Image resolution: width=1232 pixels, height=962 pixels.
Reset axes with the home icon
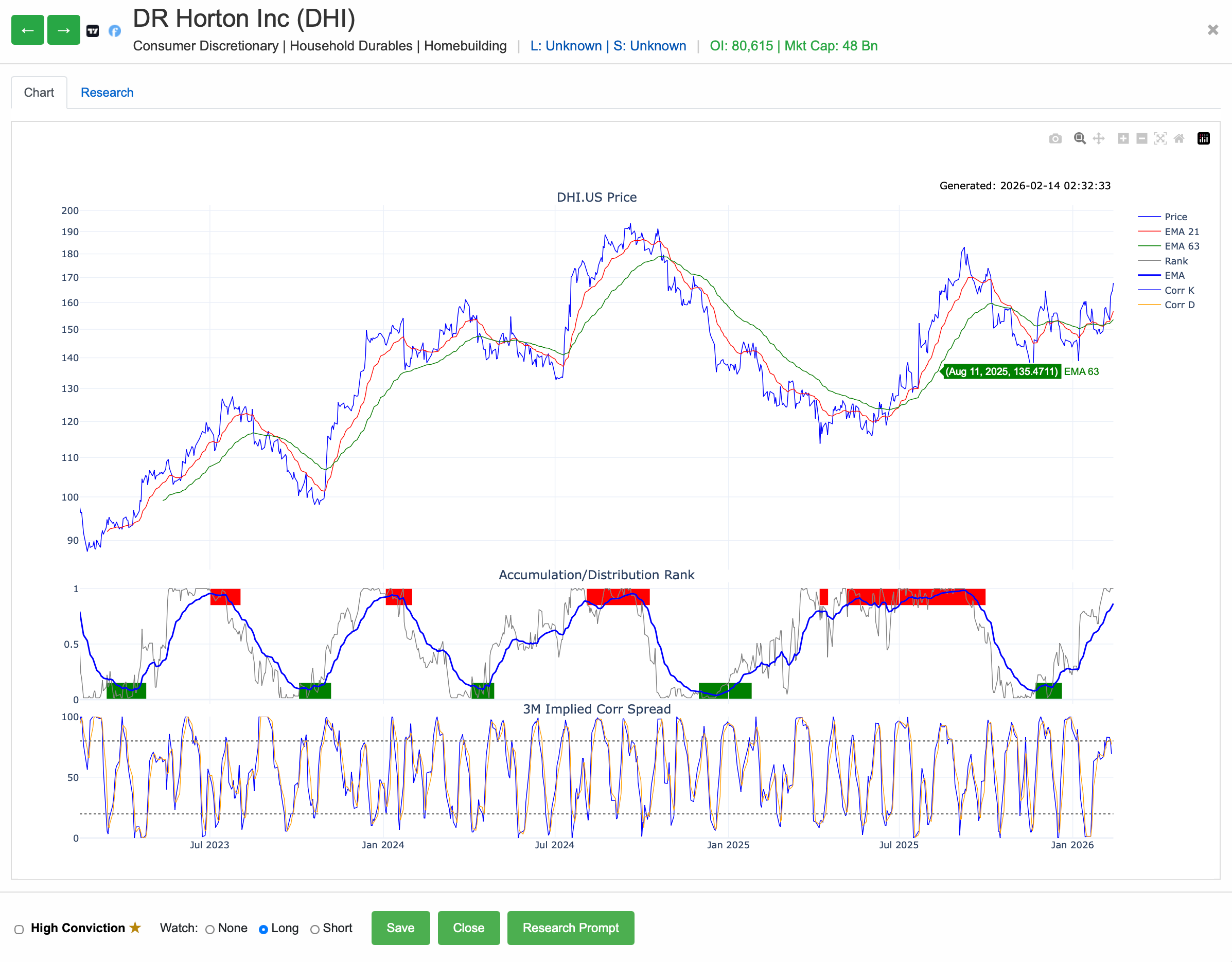click(1179, 139)
